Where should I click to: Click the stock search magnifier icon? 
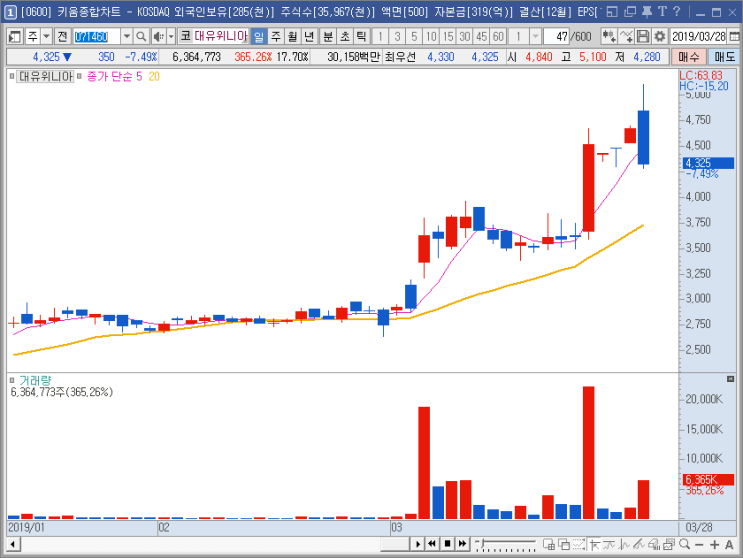(141, 36)
